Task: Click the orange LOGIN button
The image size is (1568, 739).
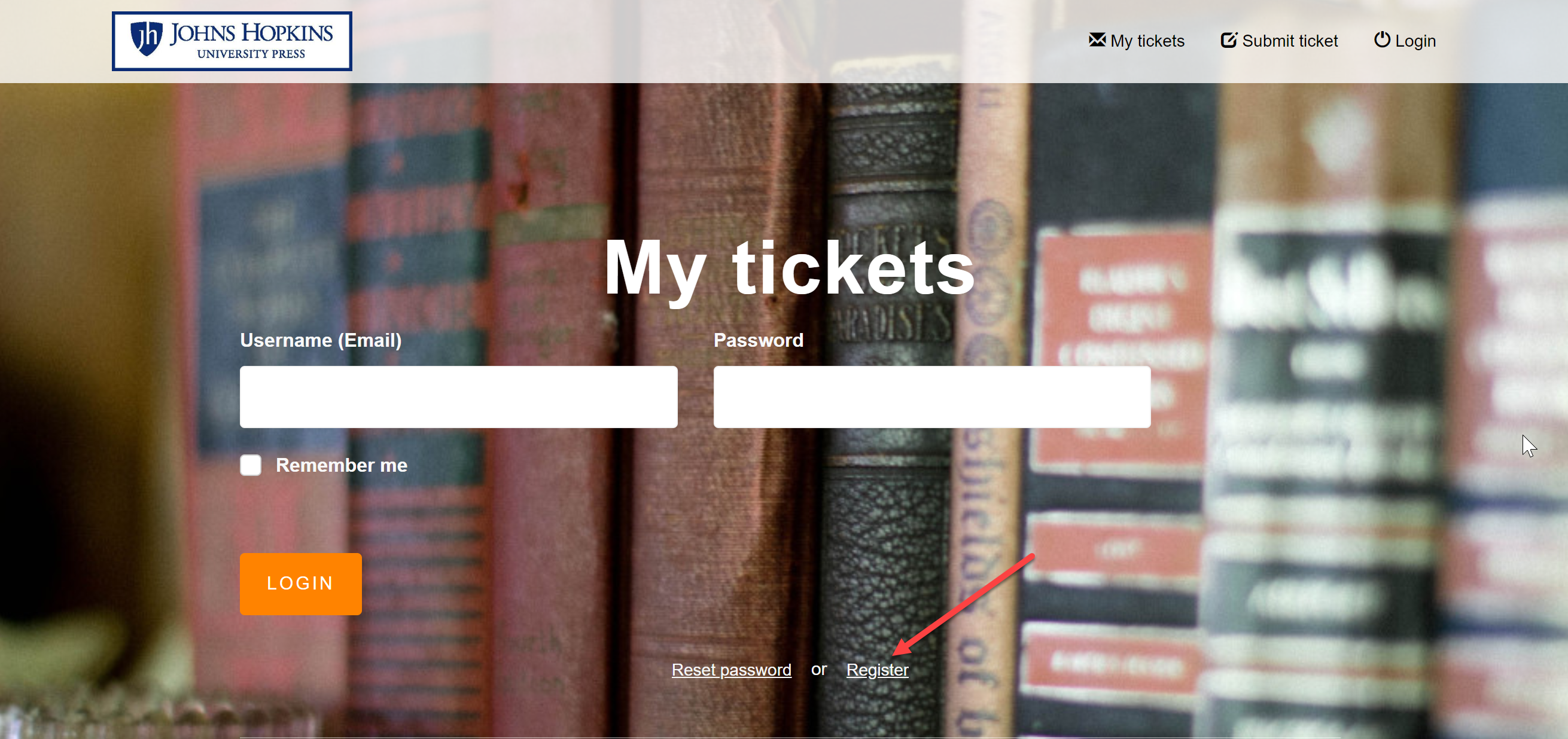Action: pos(301,584)
